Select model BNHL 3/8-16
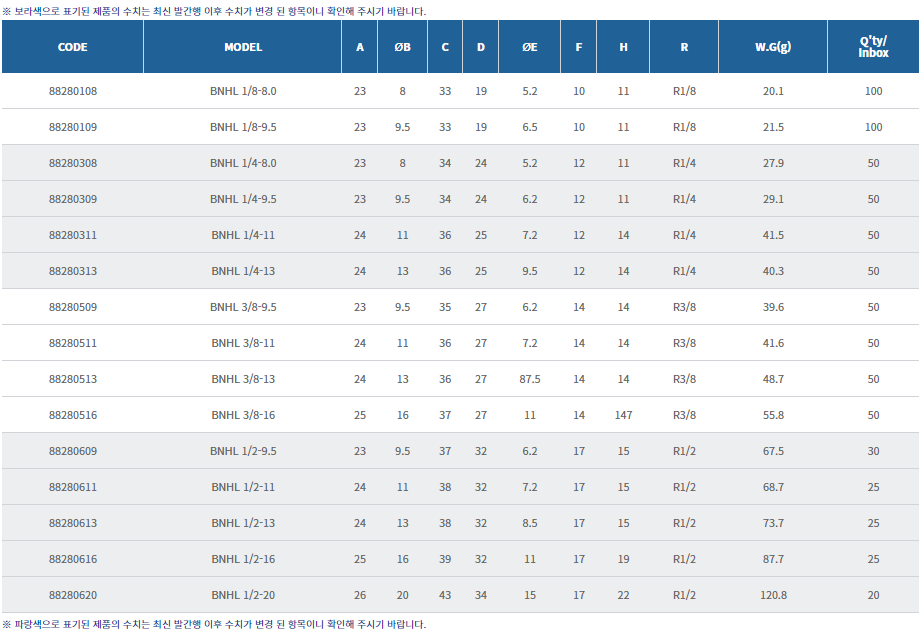Screen dimensions: 919x635 [243, 415]
